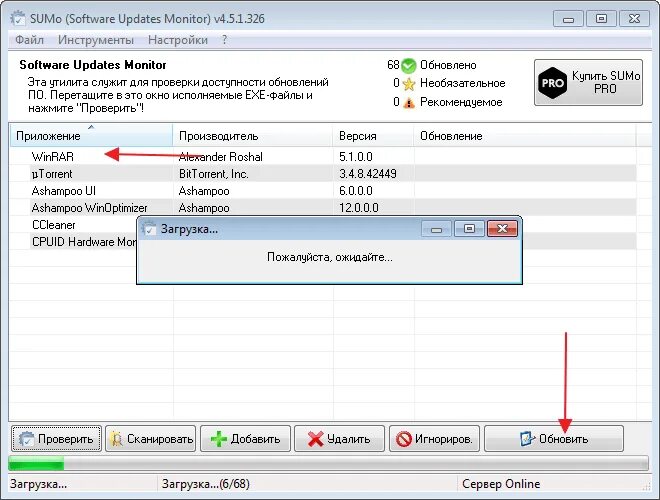Click the version 3.4.8.42449 cell
Viewport: 660px width, 500px height.
[368, 174]
